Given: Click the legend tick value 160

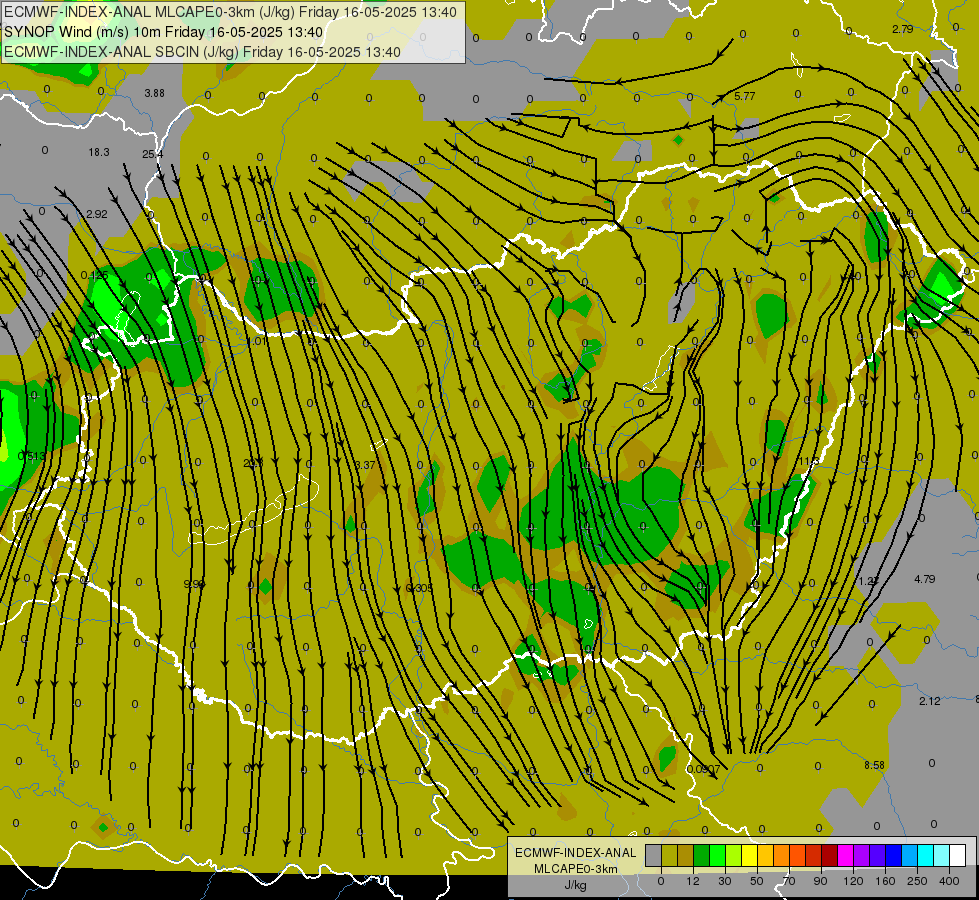Looking at the screenshot, I should (x=885, y=881).
